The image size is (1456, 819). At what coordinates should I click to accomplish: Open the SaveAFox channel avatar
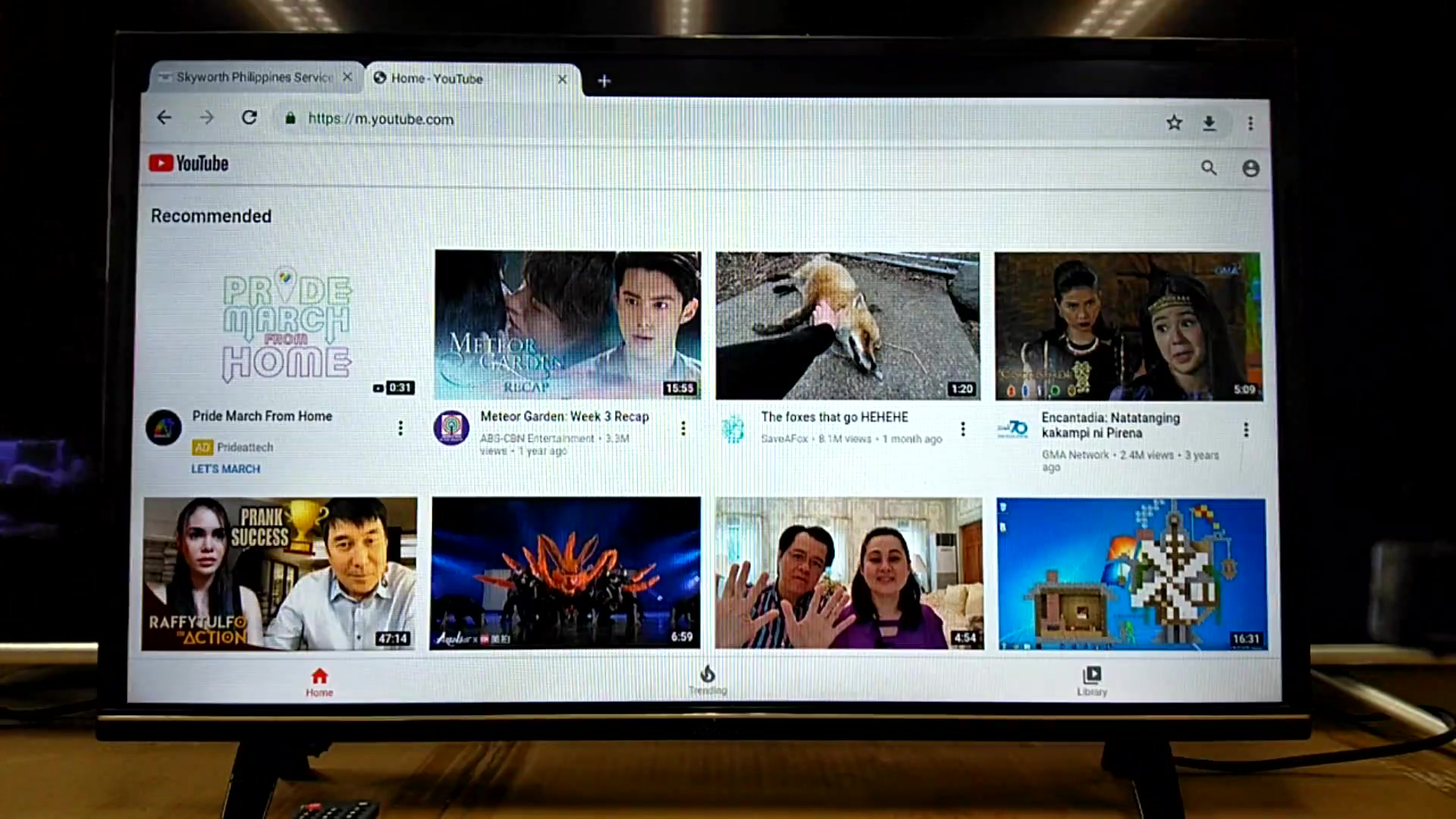pyautogui.click(x=733, y=428)
